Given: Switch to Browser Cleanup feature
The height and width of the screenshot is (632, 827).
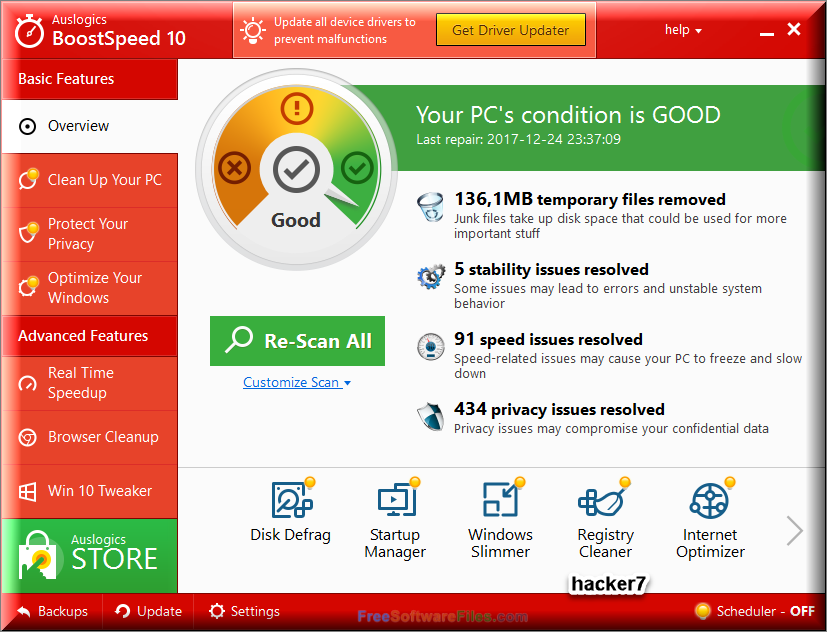Looking at the screenshot, I should point(90,437).
